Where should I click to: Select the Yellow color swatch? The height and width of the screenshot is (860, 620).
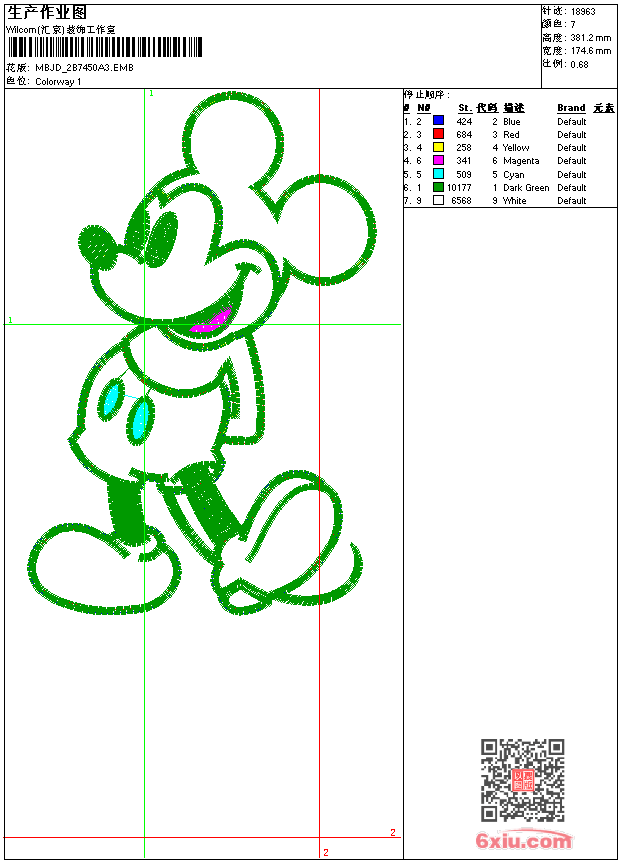coord(438,147)
